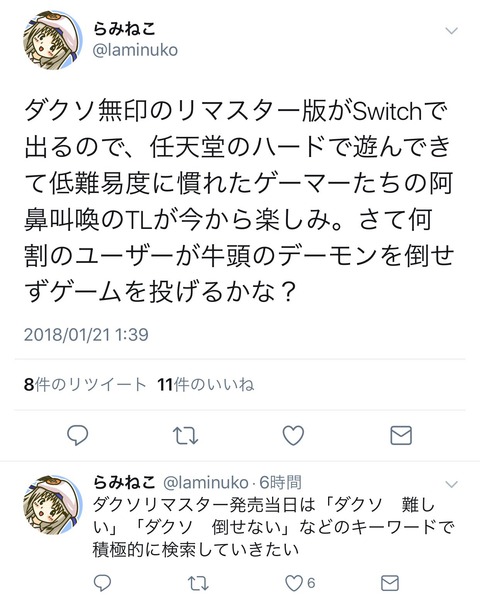Viewport: 480px width, 604px height.
Task: View the 11件のいいね list
Action: pos(206,384)
